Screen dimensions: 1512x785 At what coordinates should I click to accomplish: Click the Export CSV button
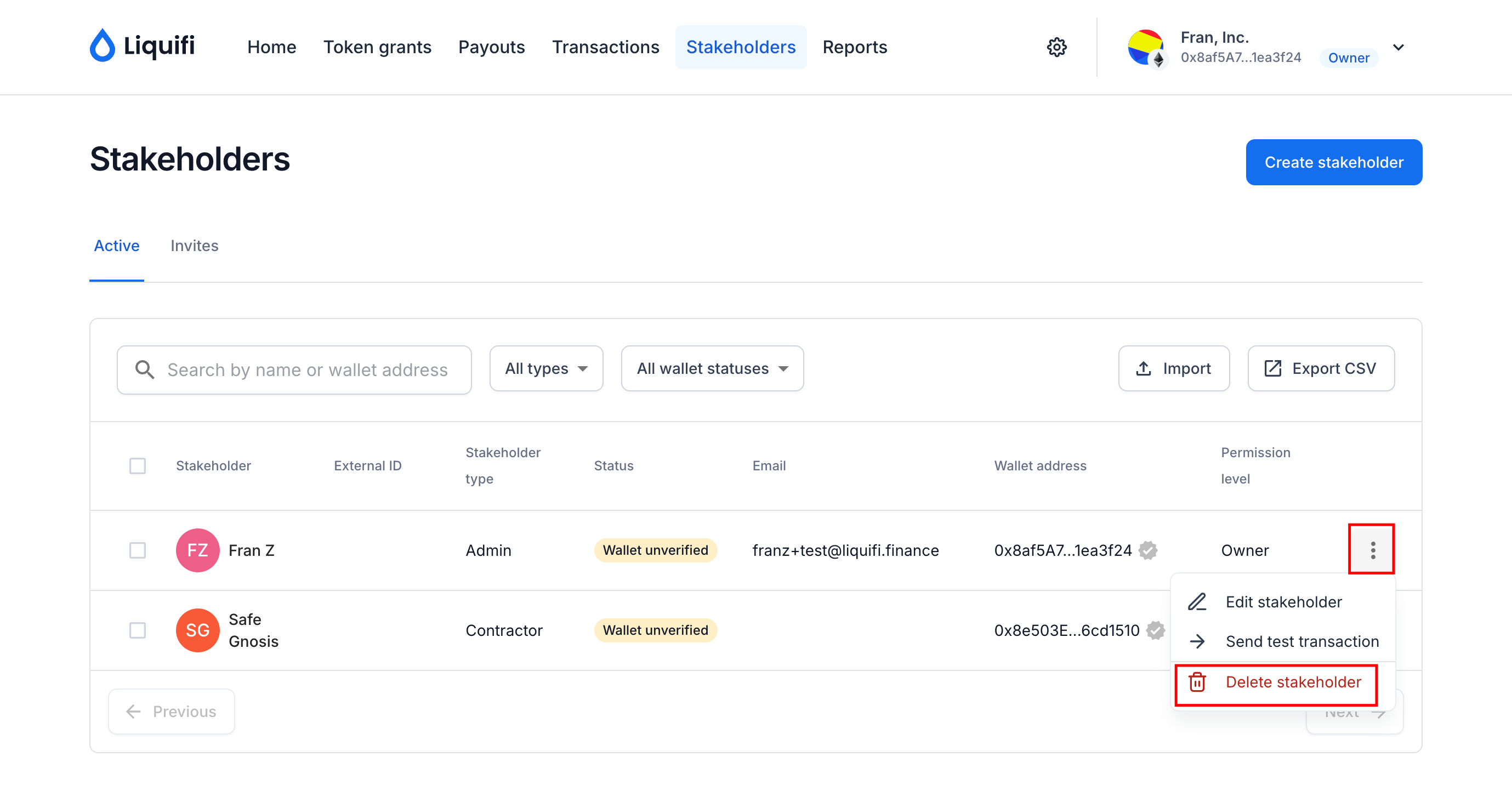pyautogui.click(x=1321, y=368)
